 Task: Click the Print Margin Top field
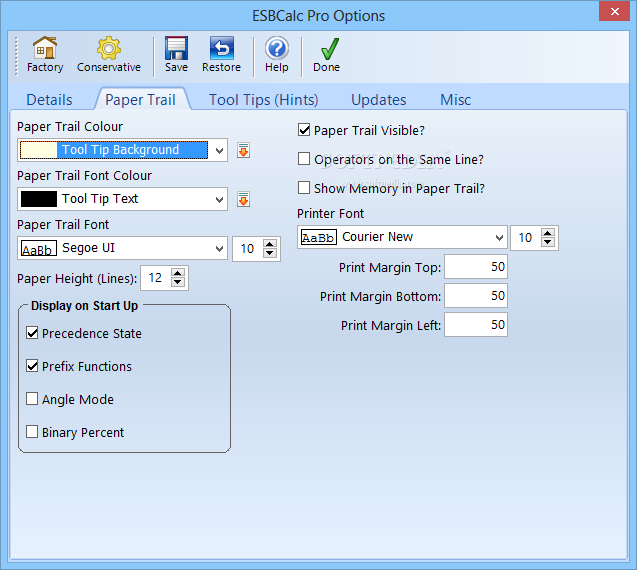pos(476,267)
